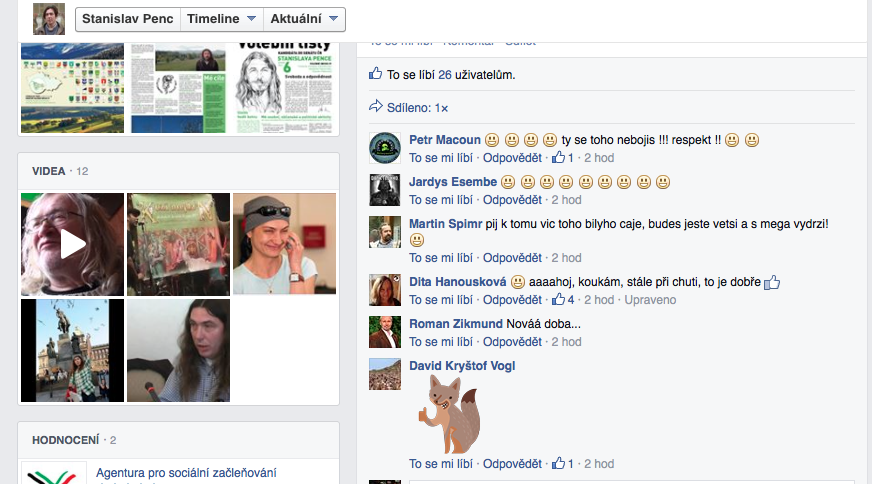The width and height of the screenshot is (872, 484).
Task: Click the fox thumbs-up sticker
Action: point(450,414)
